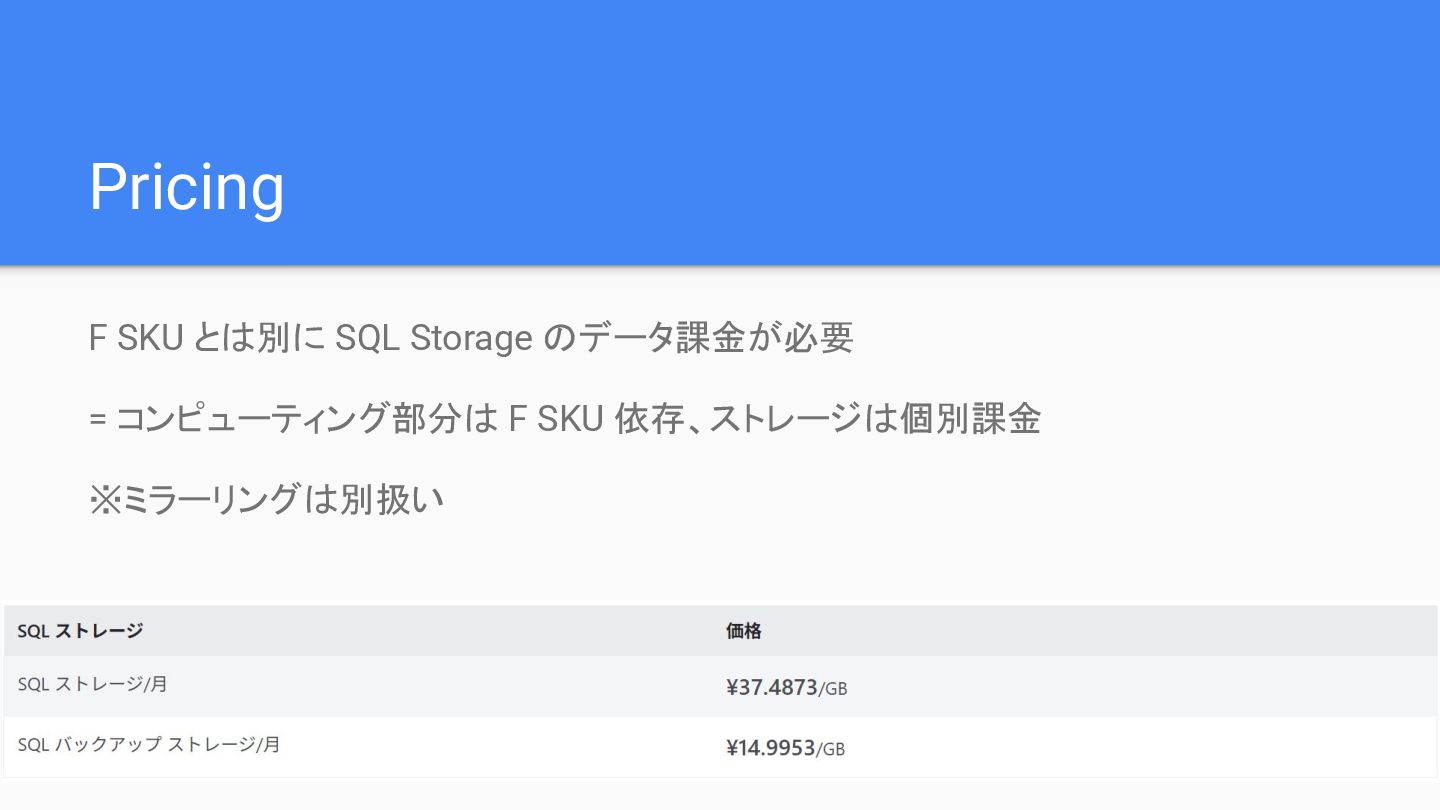
Task: Click the "価格" table column header
Action: point(743,631)
